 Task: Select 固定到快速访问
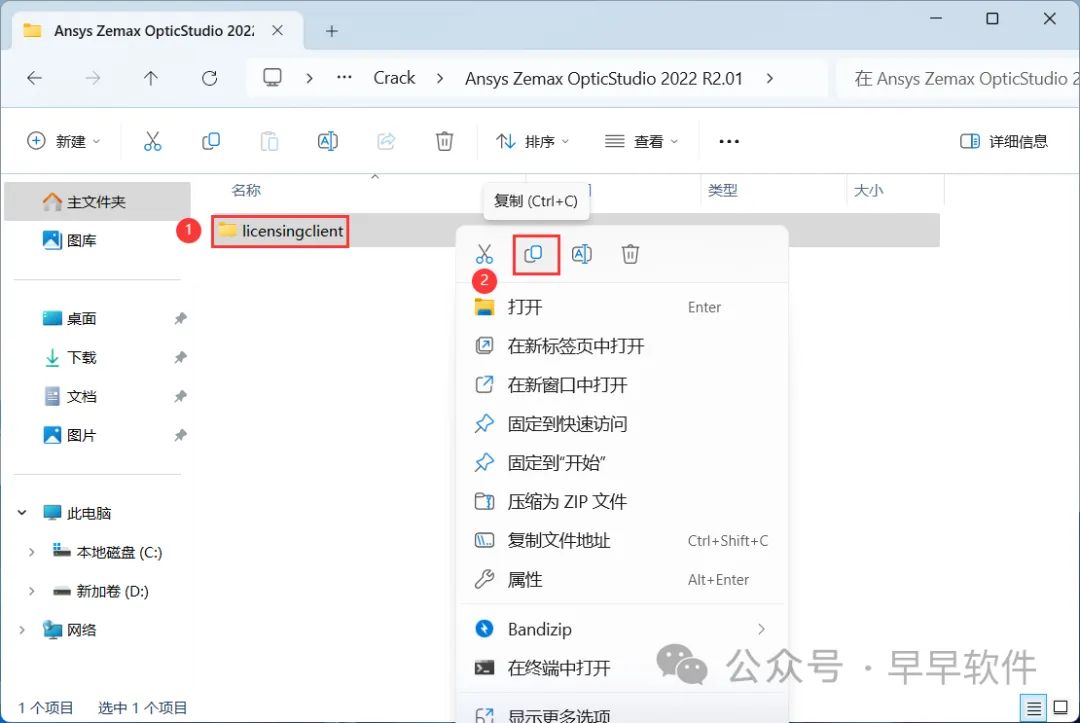[622, 424]
